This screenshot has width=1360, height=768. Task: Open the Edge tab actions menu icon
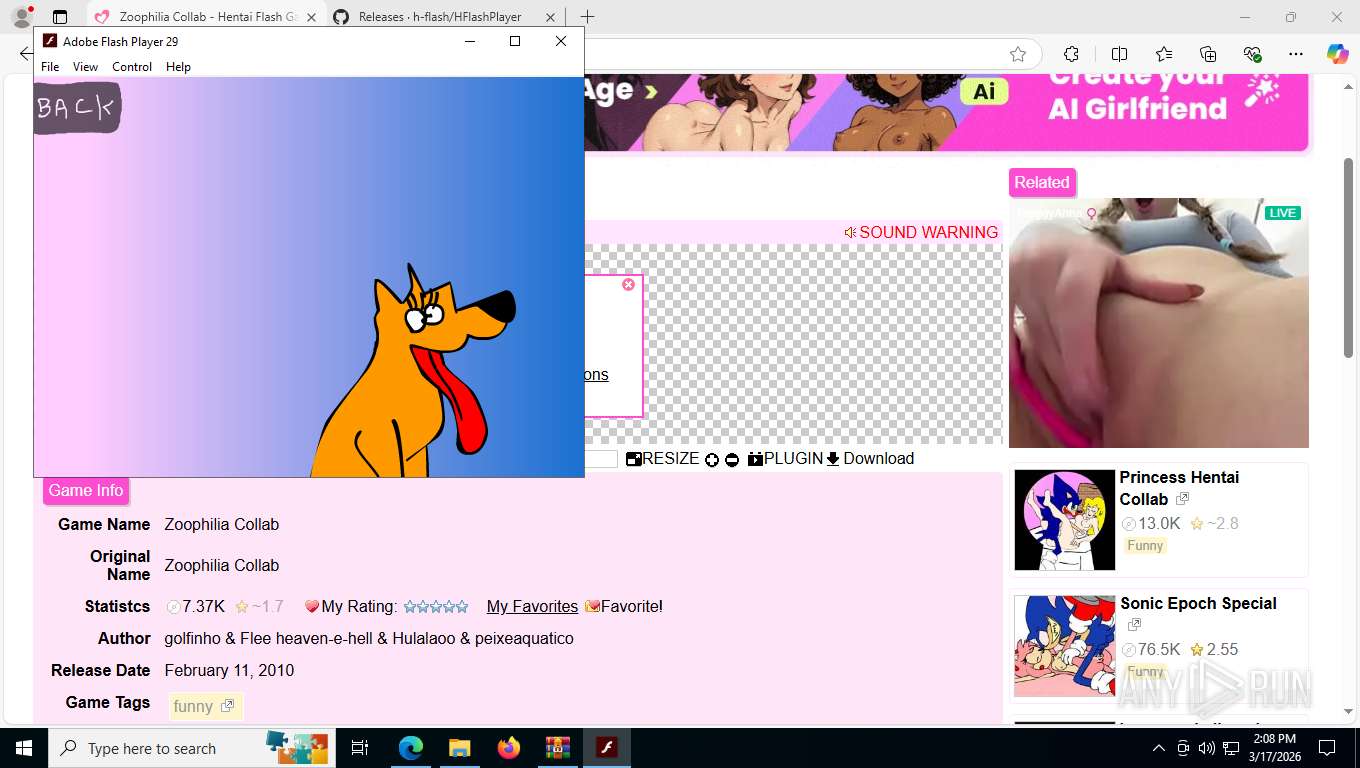coord(59,17)
